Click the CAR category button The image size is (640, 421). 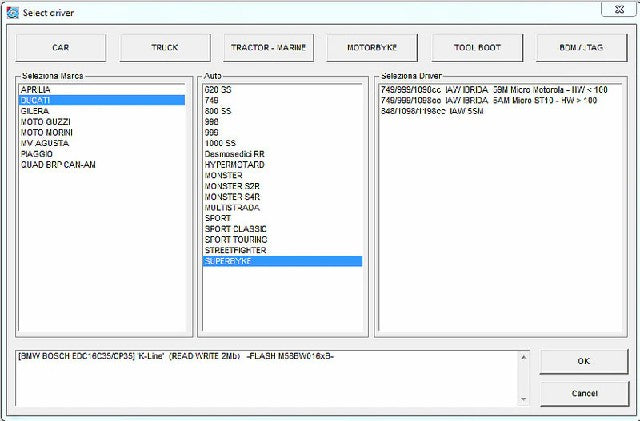click(x=60, y=48)
